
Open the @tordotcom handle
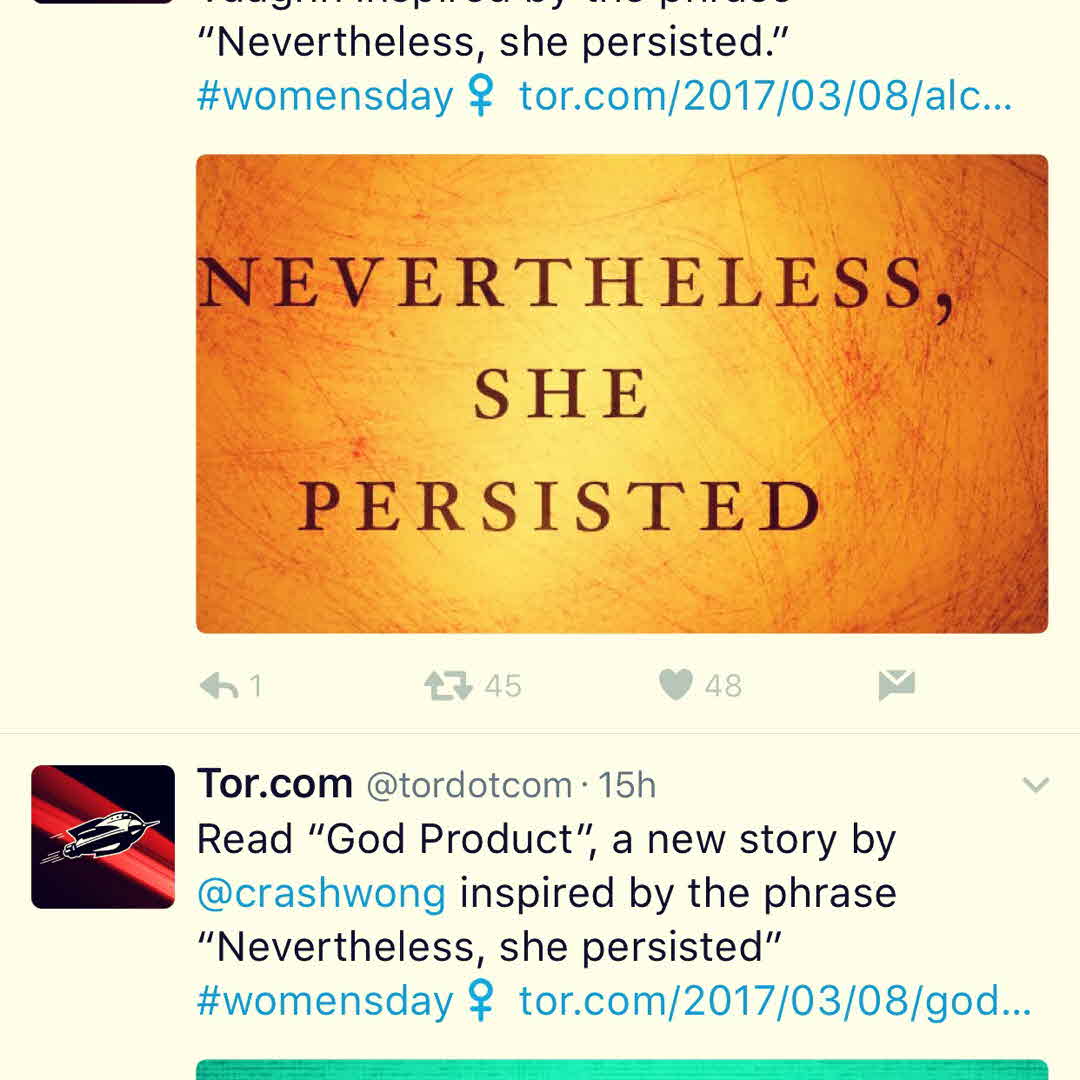click(x=469, y=785)
